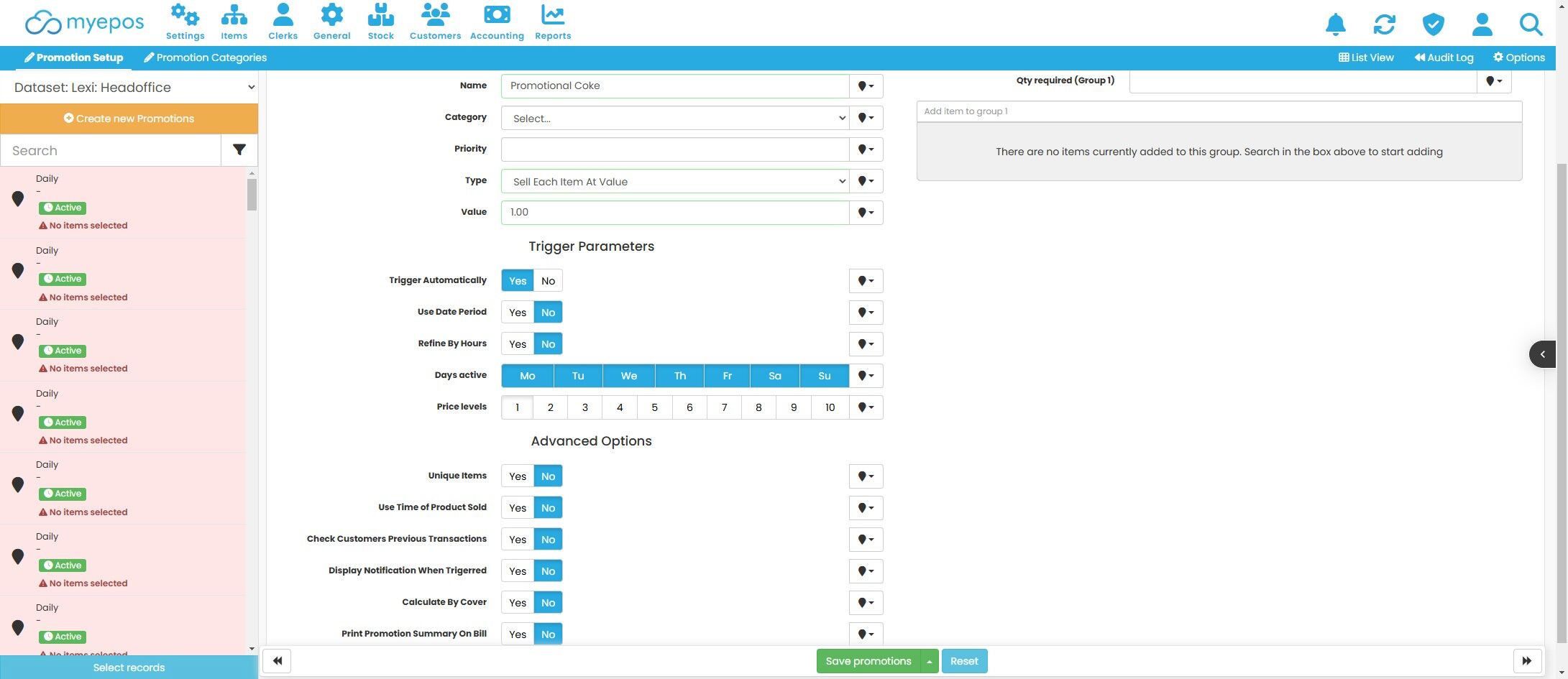Click the Value input field
Screen dimensions: 1568x679
(675, 213)
